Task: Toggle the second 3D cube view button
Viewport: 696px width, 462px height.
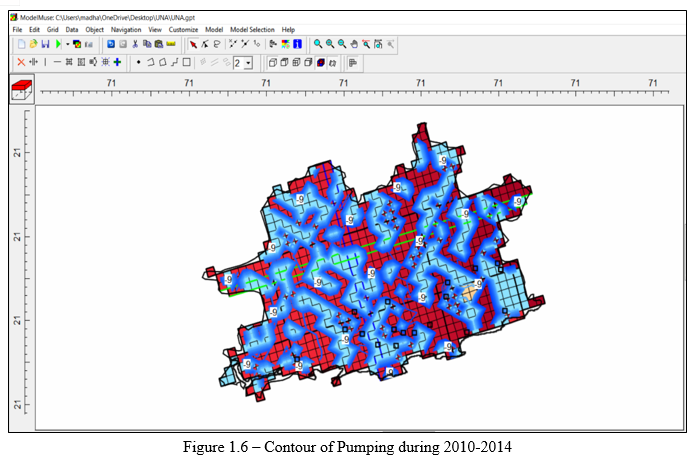Action: click(x=285, y=63)
